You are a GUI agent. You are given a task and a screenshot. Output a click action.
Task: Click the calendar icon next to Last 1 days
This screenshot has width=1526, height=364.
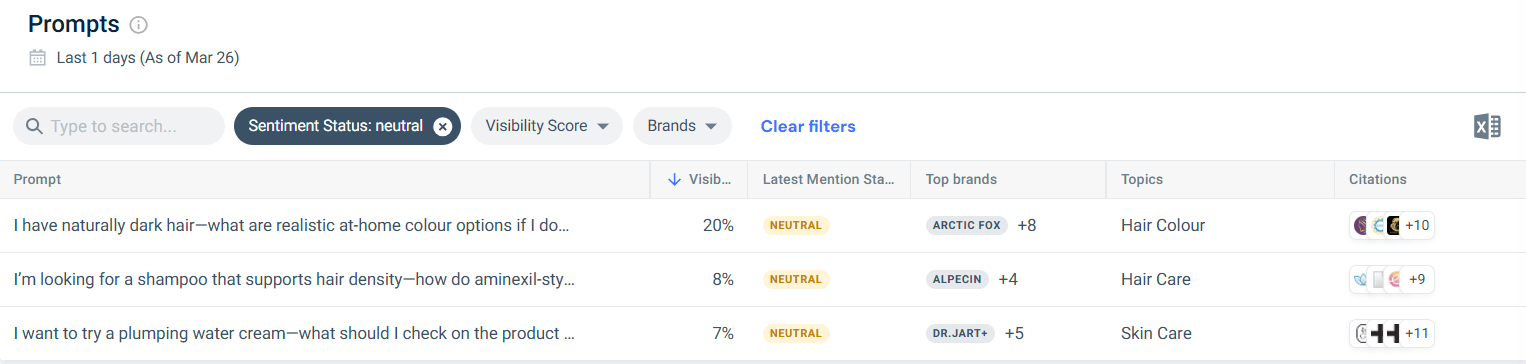click(x=37, y=58)
